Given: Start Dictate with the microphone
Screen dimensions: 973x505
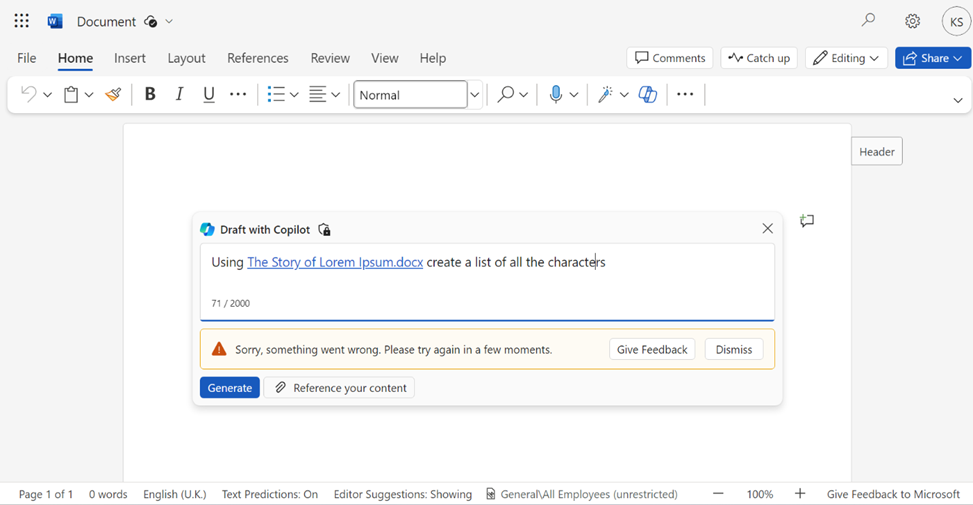Looking at the screenshot, I should [556, 94].
